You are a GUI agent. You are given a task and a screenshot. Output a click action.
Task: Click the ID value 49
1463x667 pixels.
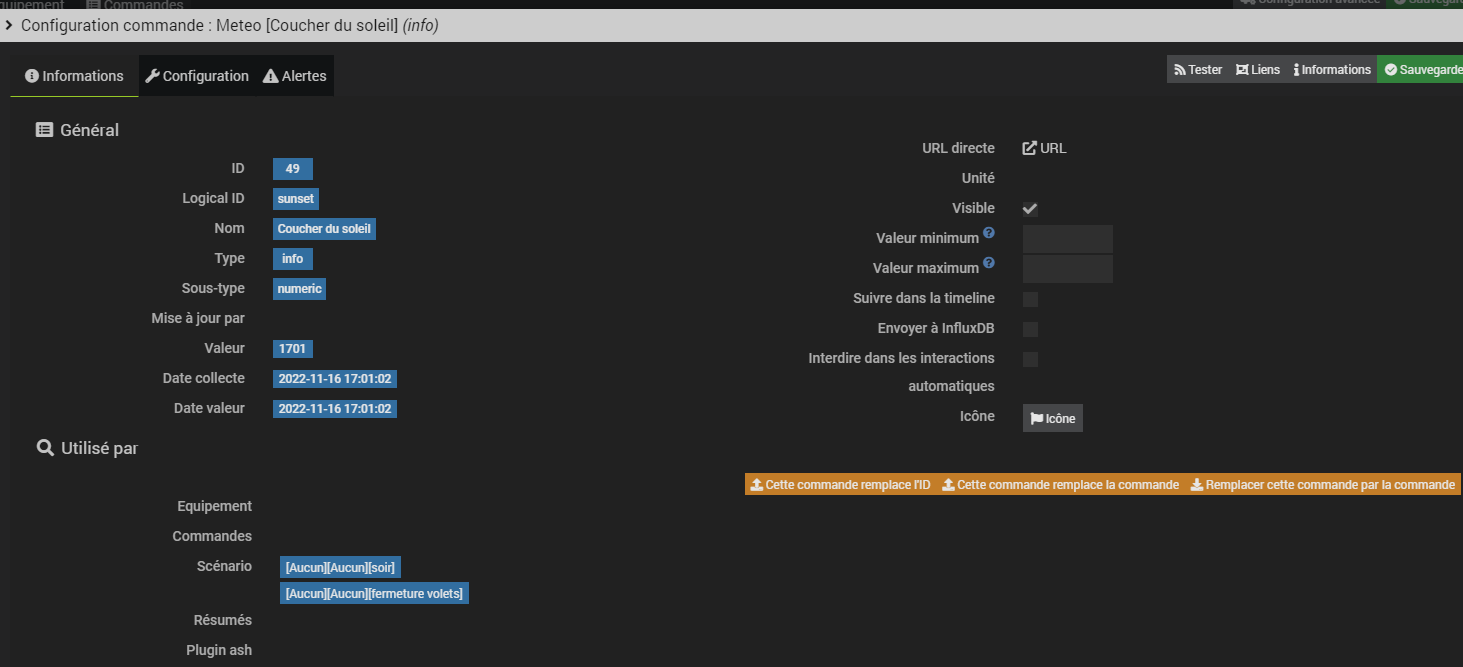tap(293, 169)
